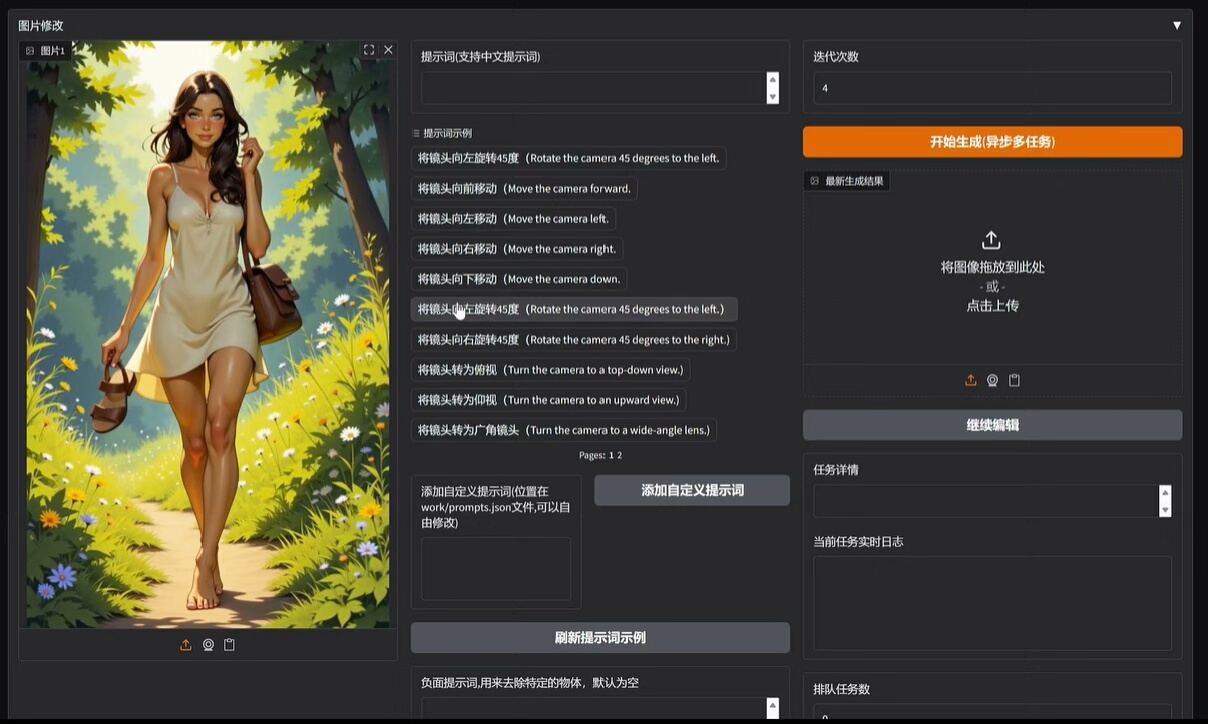Click upload icon below 图片1 image

pos(186,645)
